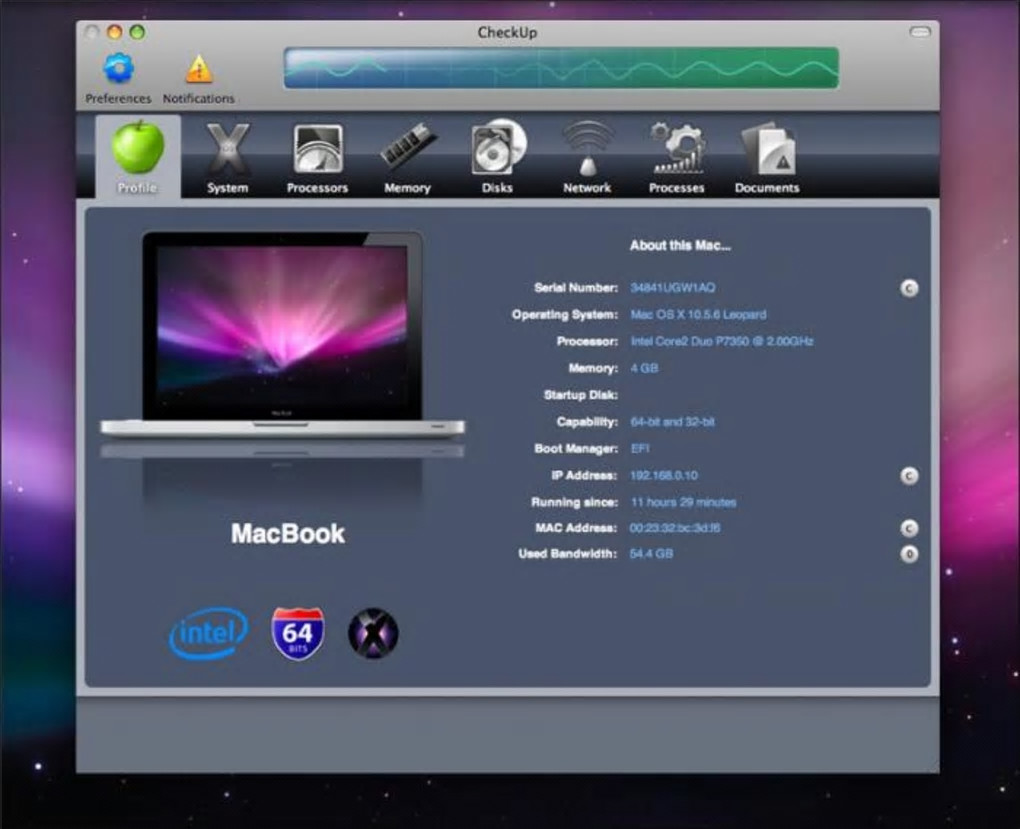Image resolution: width=1020 pixels, height=829 pixels.
Task: Click the copy button beside MAC Address
Action: [909, 528]
